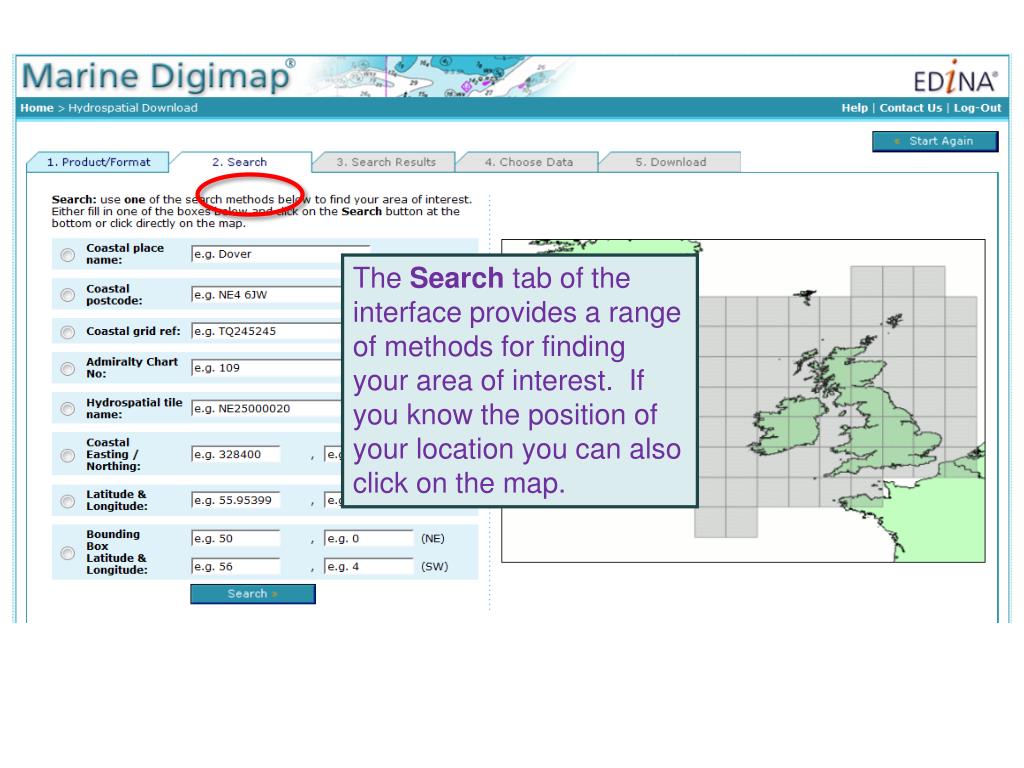Click the Latitude field showing 55.95399
The height and width of the screenshot is (768, 1024).
click(x=236, y=500)
